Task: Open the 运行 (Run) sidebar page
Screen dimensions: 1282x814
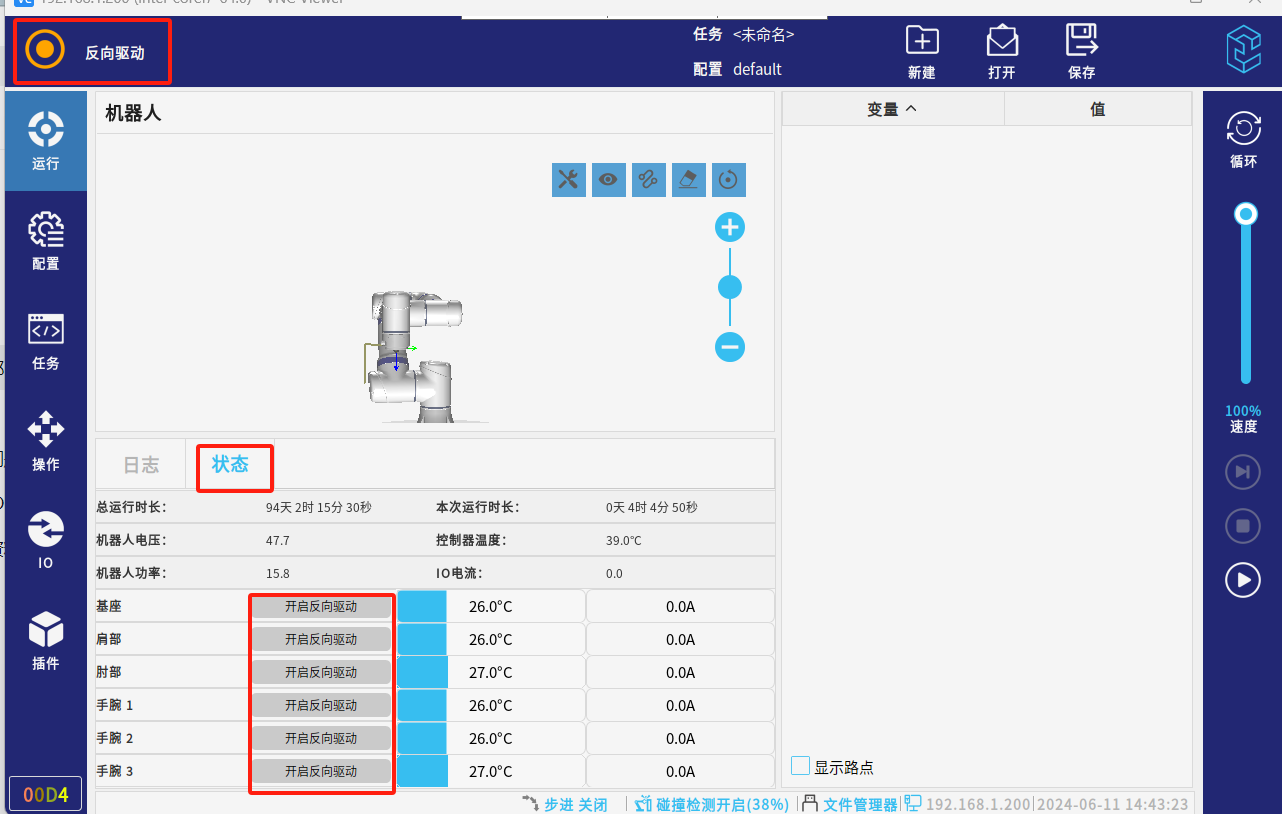Action: (46, 141)
